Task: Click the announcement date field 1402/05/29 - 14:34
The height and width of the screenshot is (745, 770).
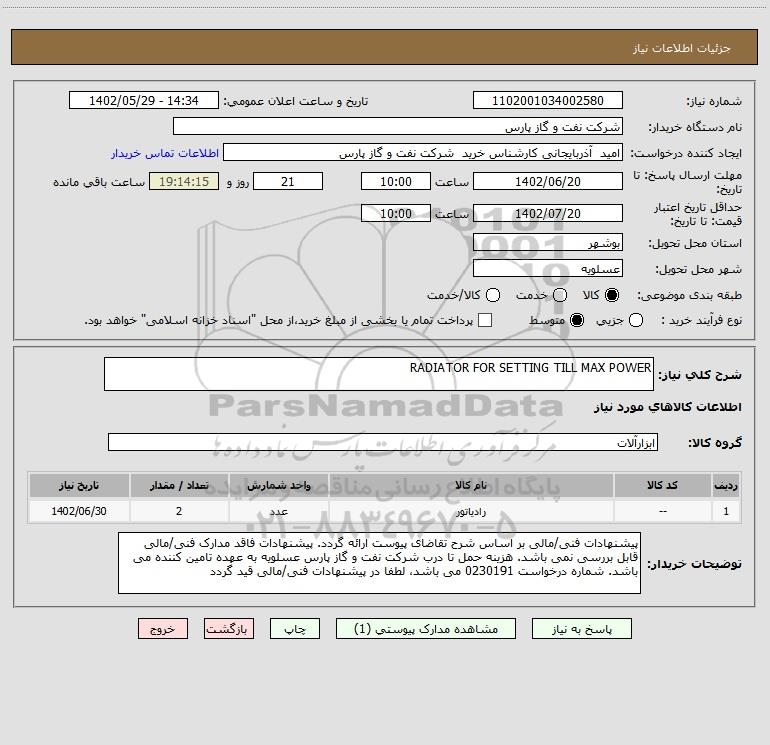Action: click(143, 100)
